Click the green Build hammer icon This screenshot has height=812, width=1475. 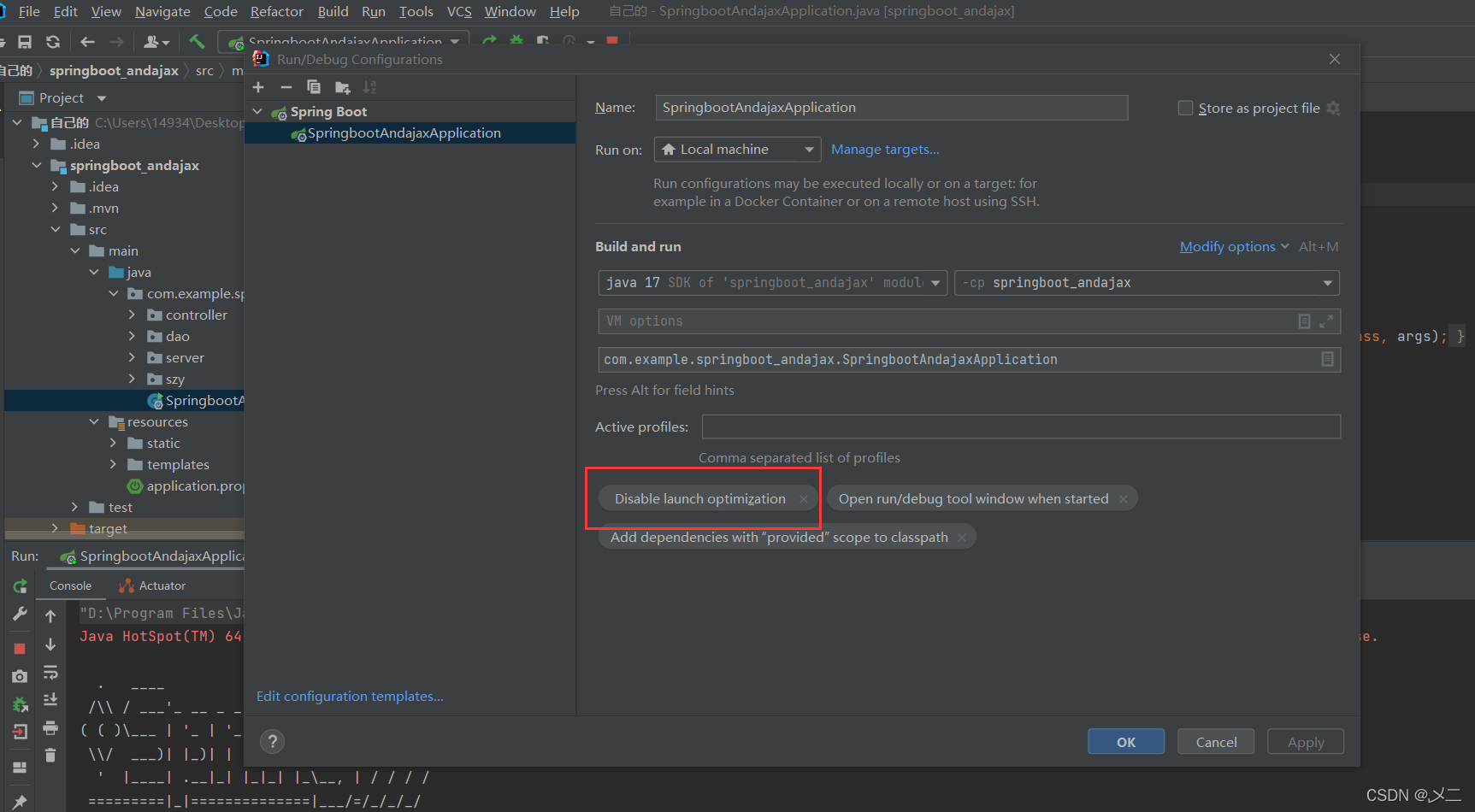coord(197,42)
